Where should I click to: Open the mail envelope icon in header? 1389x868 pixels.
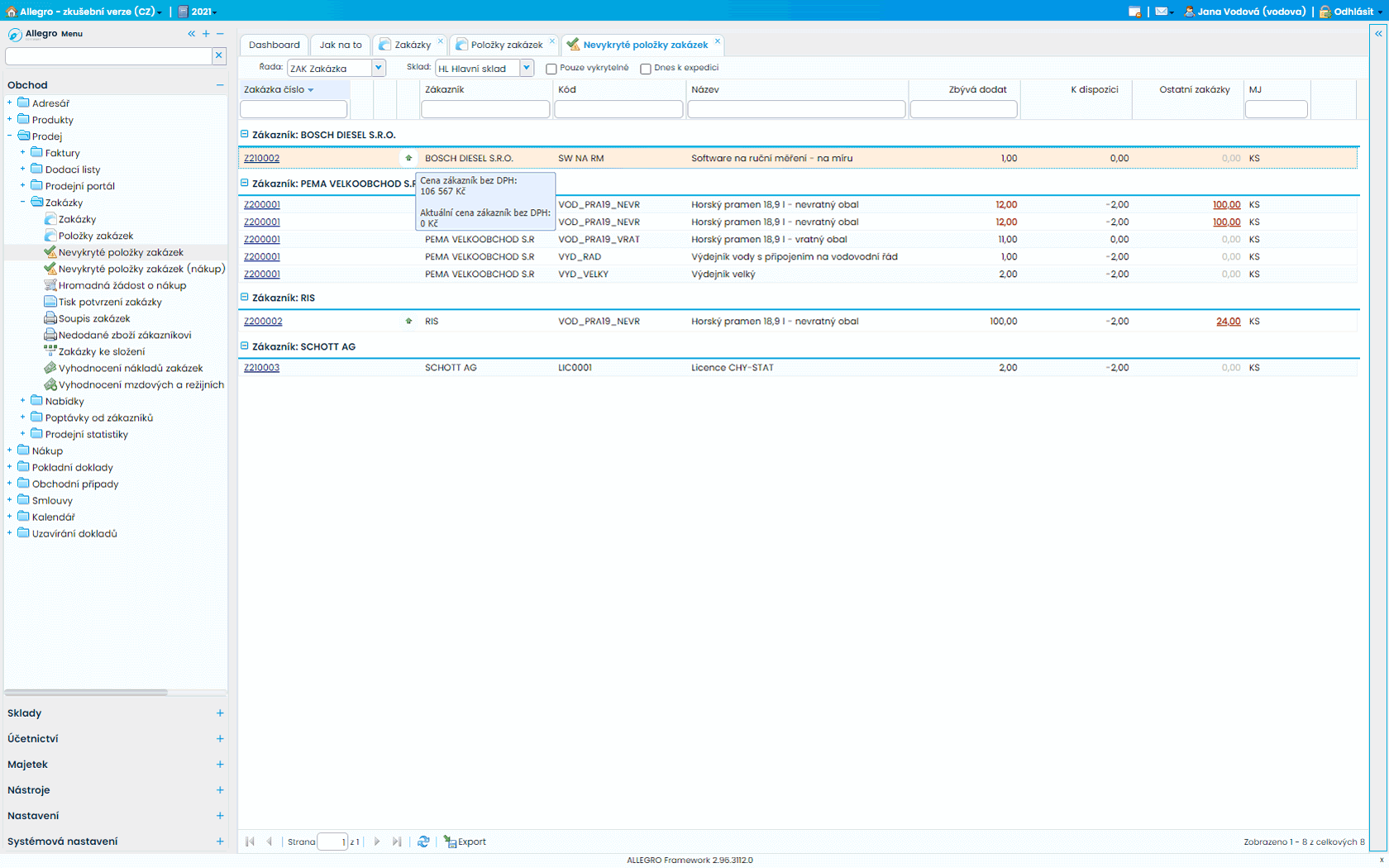1162,12
